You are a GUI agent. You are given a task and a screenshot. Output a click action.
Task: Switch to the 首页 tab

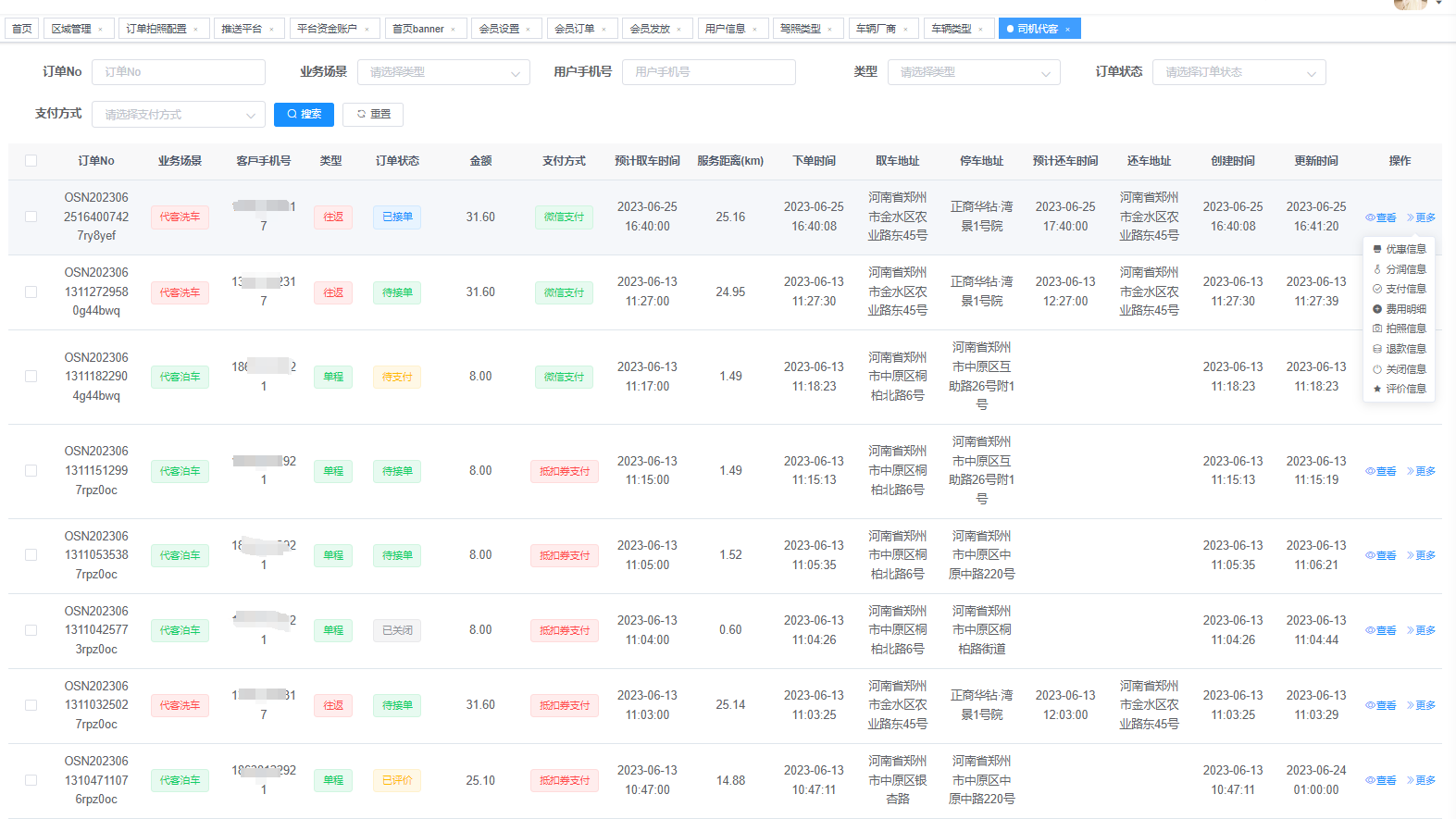(22, 29)
